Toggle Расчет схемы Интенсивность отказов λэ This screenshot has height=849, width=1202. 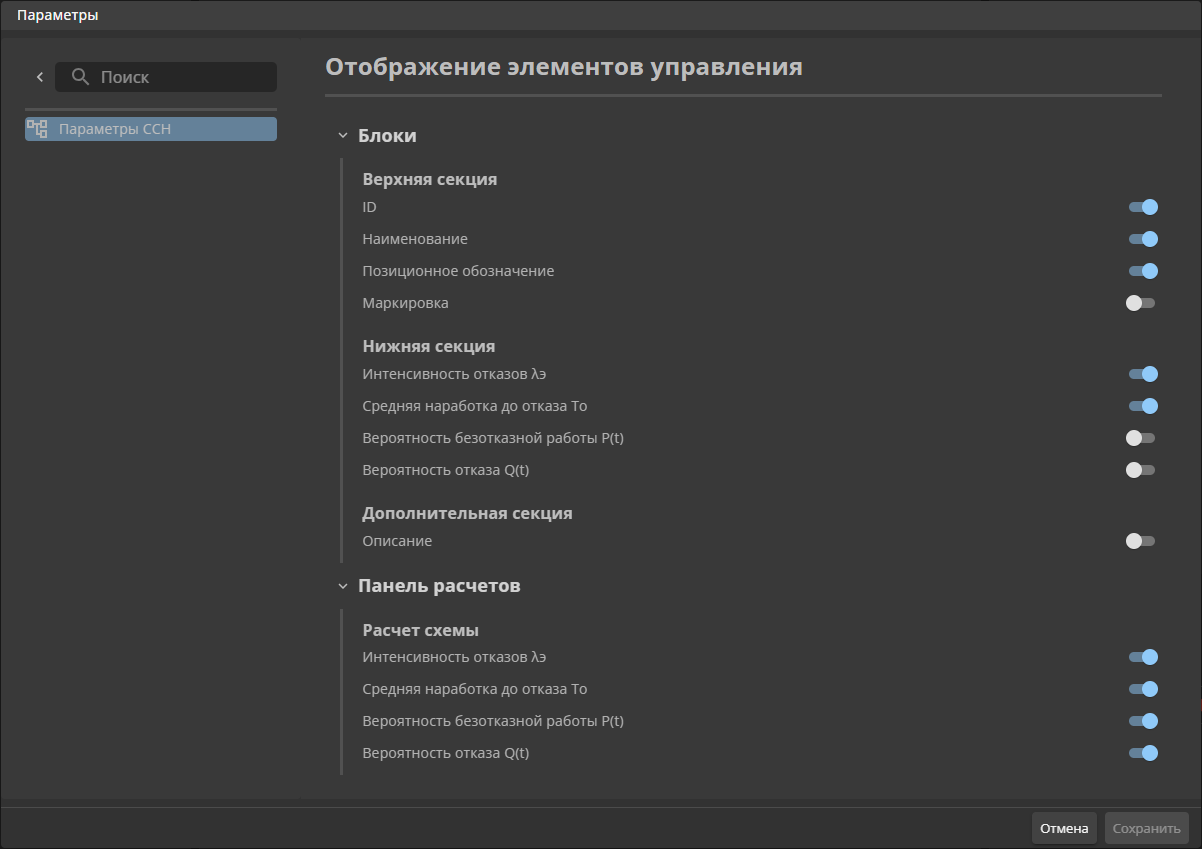1143,657
